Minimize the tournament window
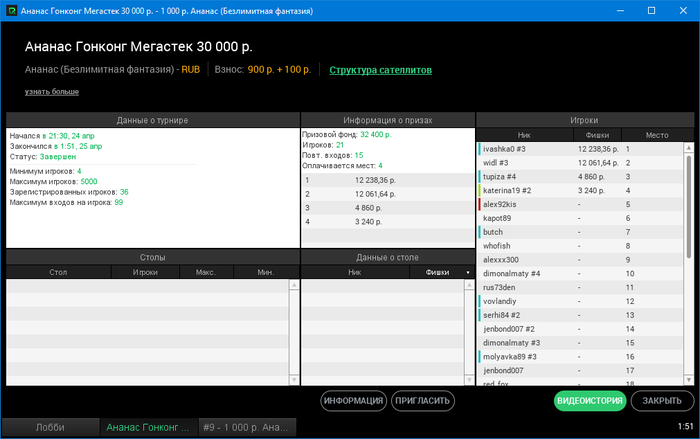Screen dimensions: 700x439 pyautogui.click(x=620, y=10)
